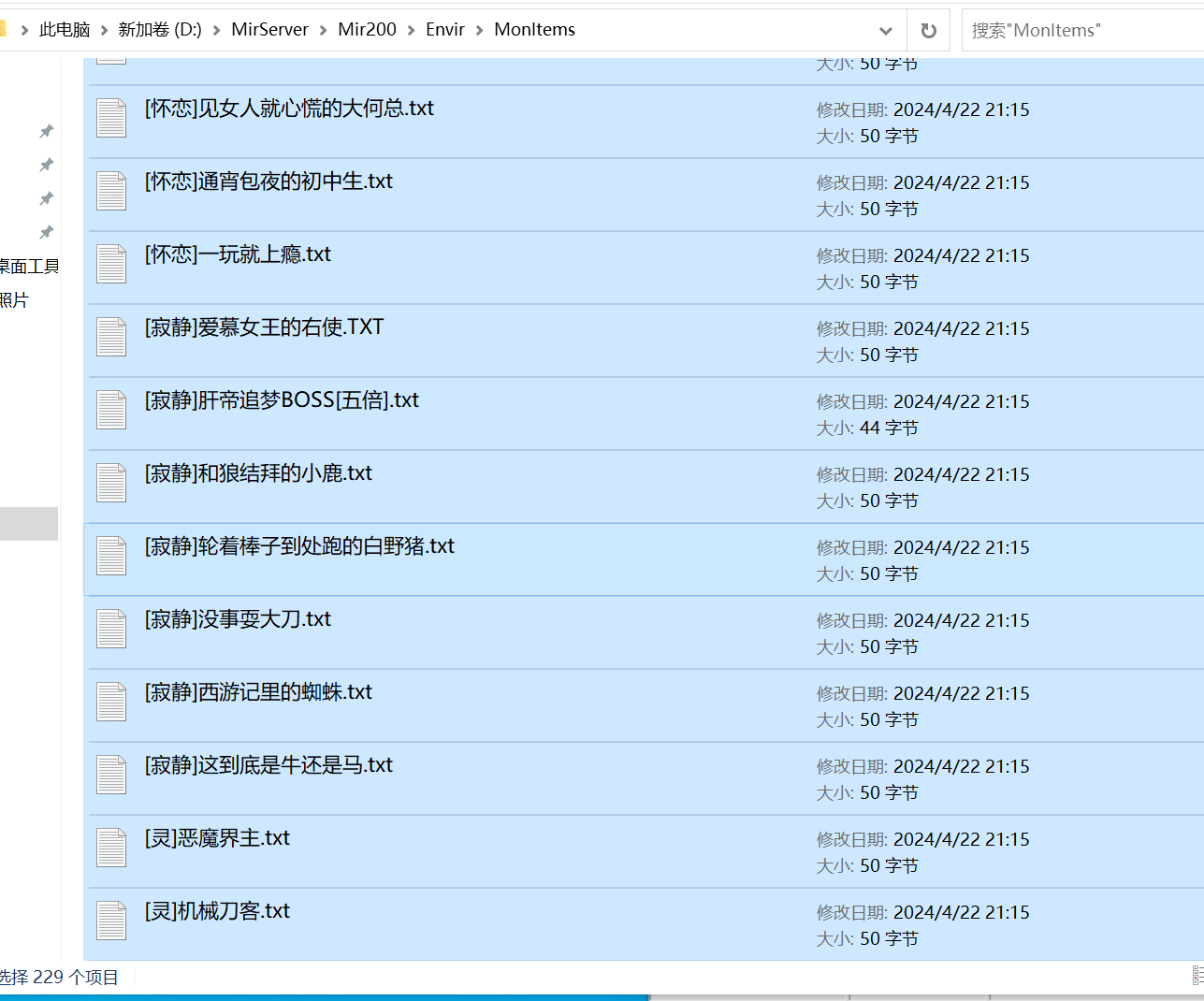Open 照片 in the navigation pane
Screen dimensions: 1204x1001
pos(14,300)
